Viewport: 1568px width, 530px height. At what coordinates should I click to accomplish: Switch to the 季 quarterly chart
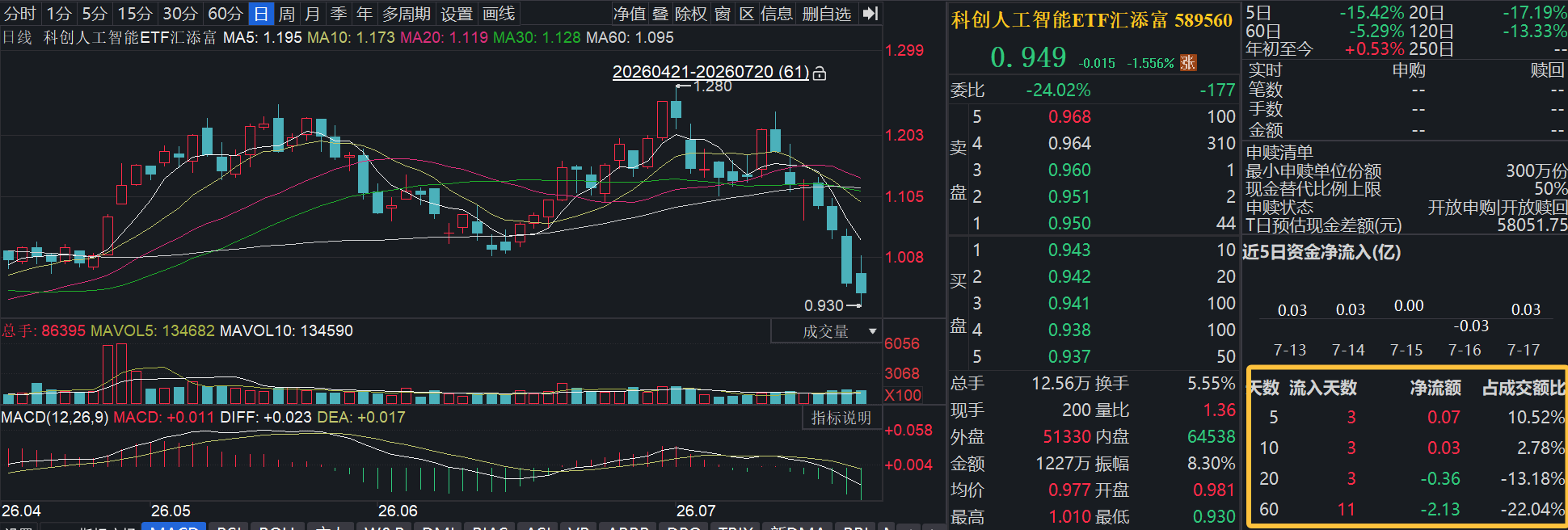(339, 14)
